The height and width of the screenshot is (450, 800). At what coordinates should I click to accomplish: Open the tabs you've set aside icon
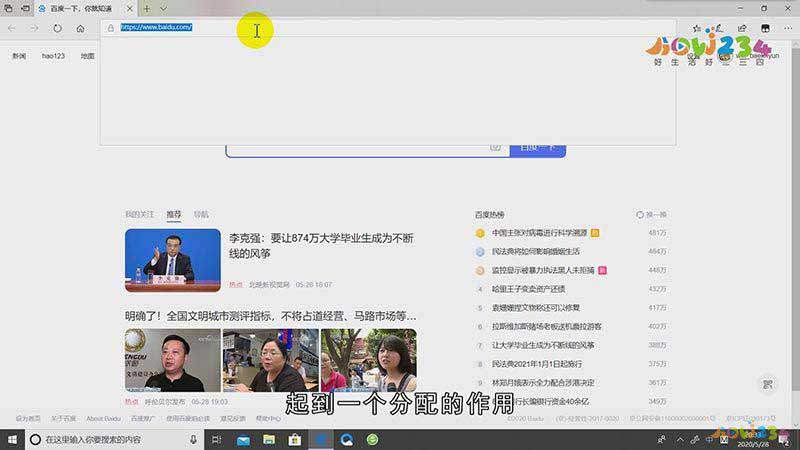[8, 8]
